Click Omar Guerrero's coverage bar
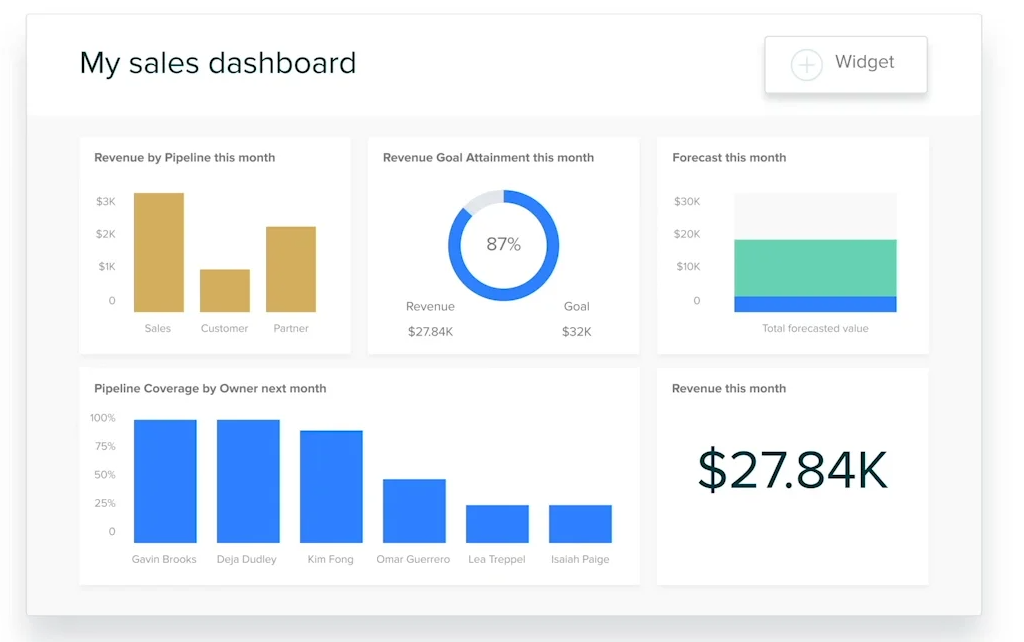 pos(414,511)
